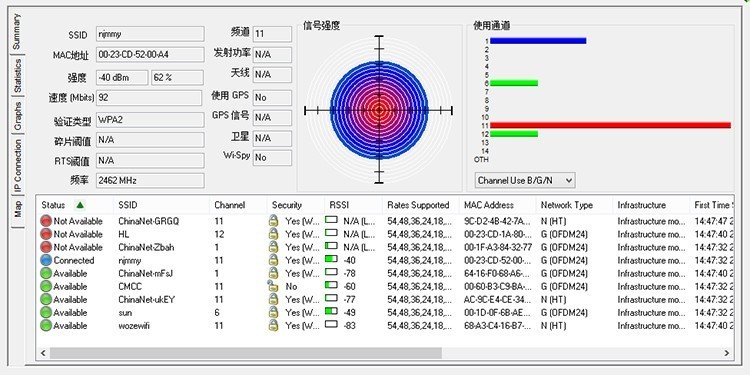
Task: Click the red channel 11 usage bar
Action: pyautogui.click(x=610, y=125)
